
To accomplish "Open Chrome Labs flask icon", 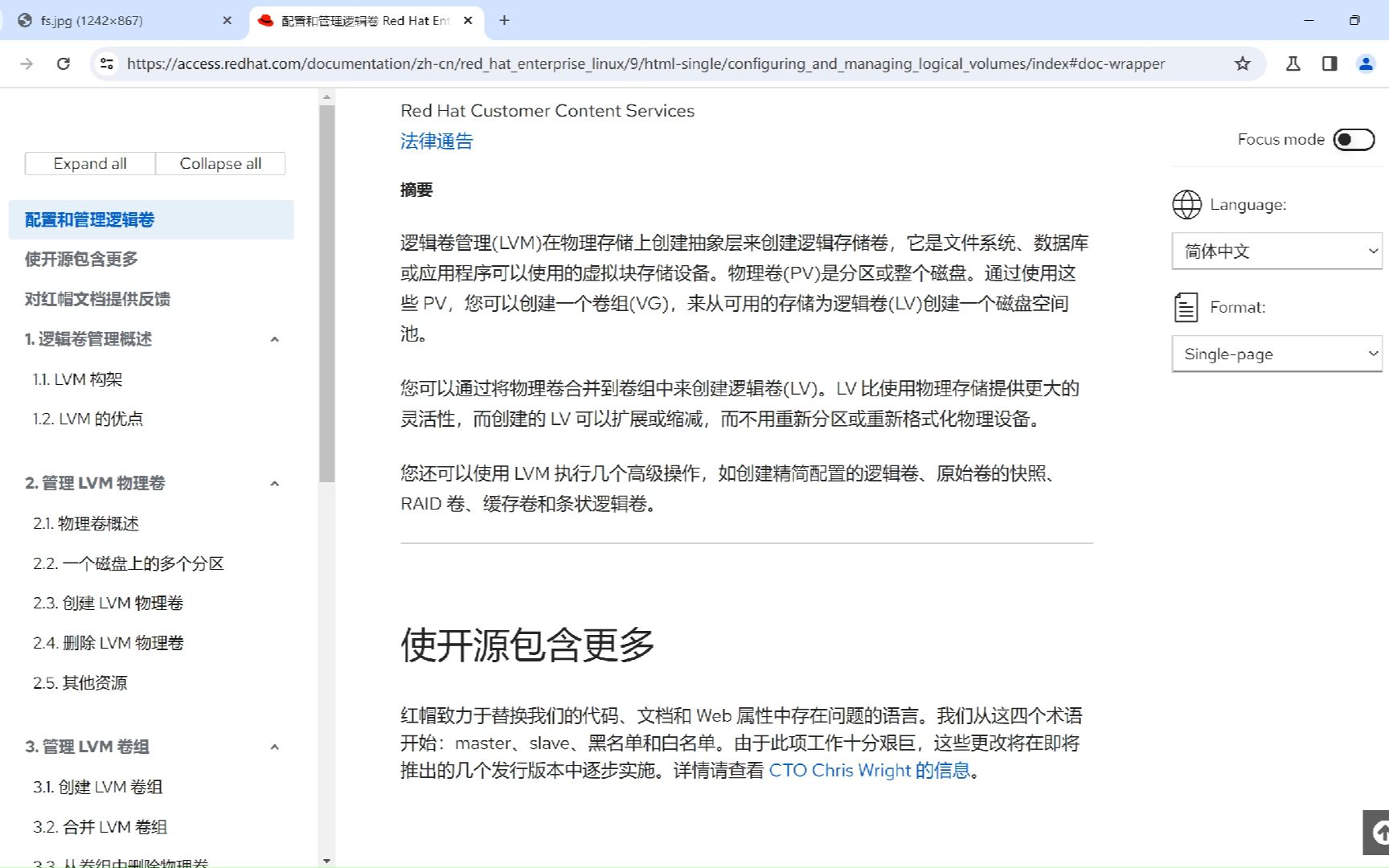I will tap(1293, 63).
